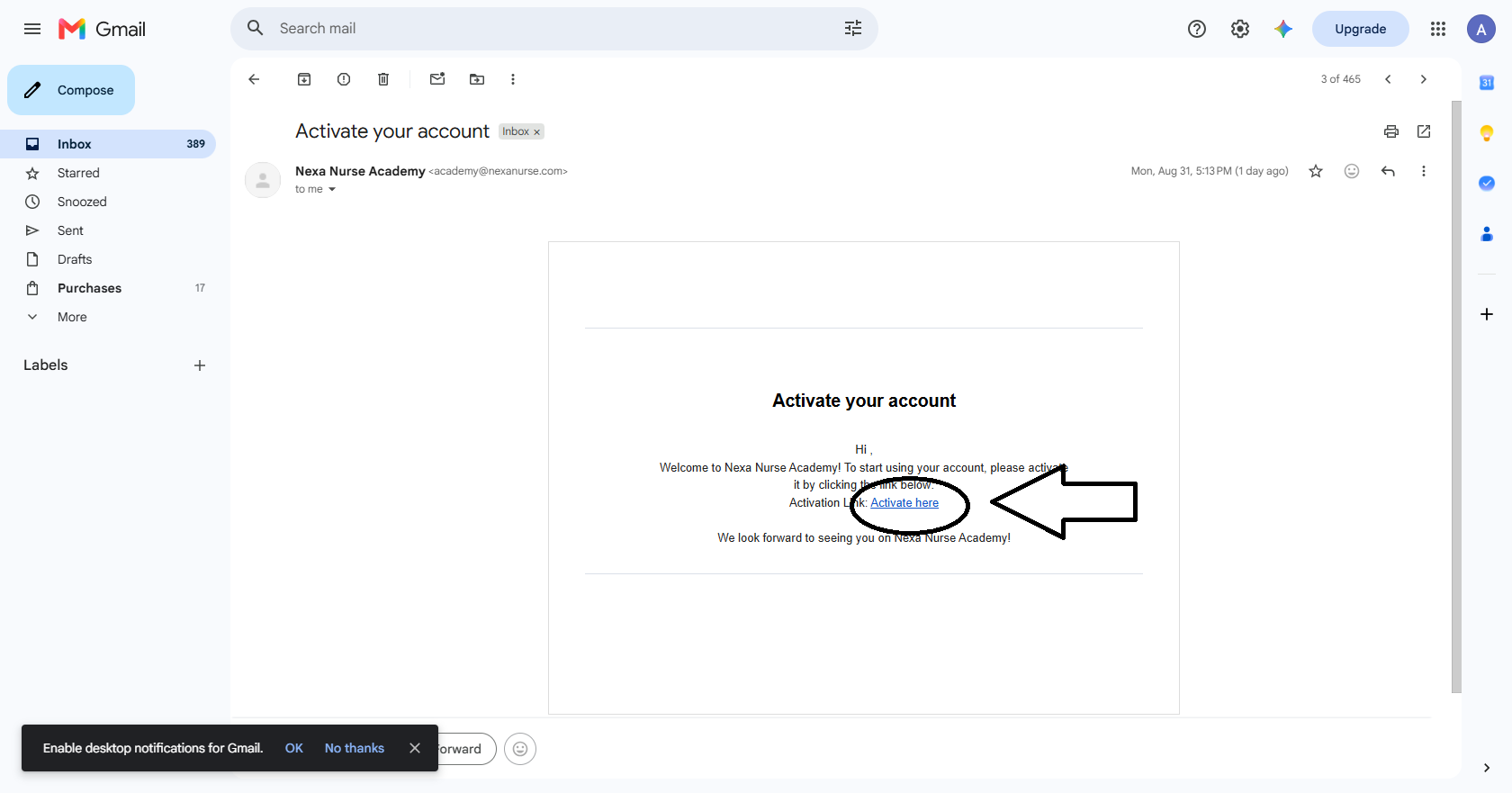Go back to inbox with arrow
This screenshot has width=1512, height=793.
254,79
